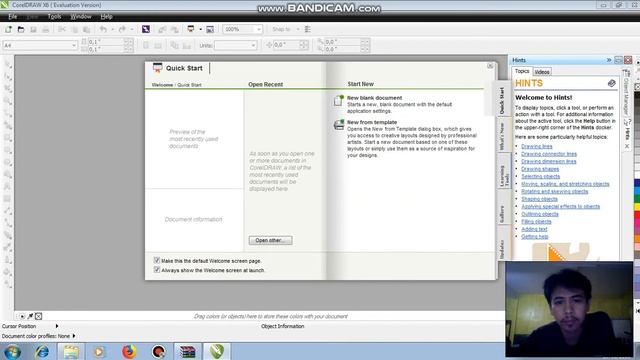Click the Cut scissors toolbar icon
The image size is (640, 360).
62,29
